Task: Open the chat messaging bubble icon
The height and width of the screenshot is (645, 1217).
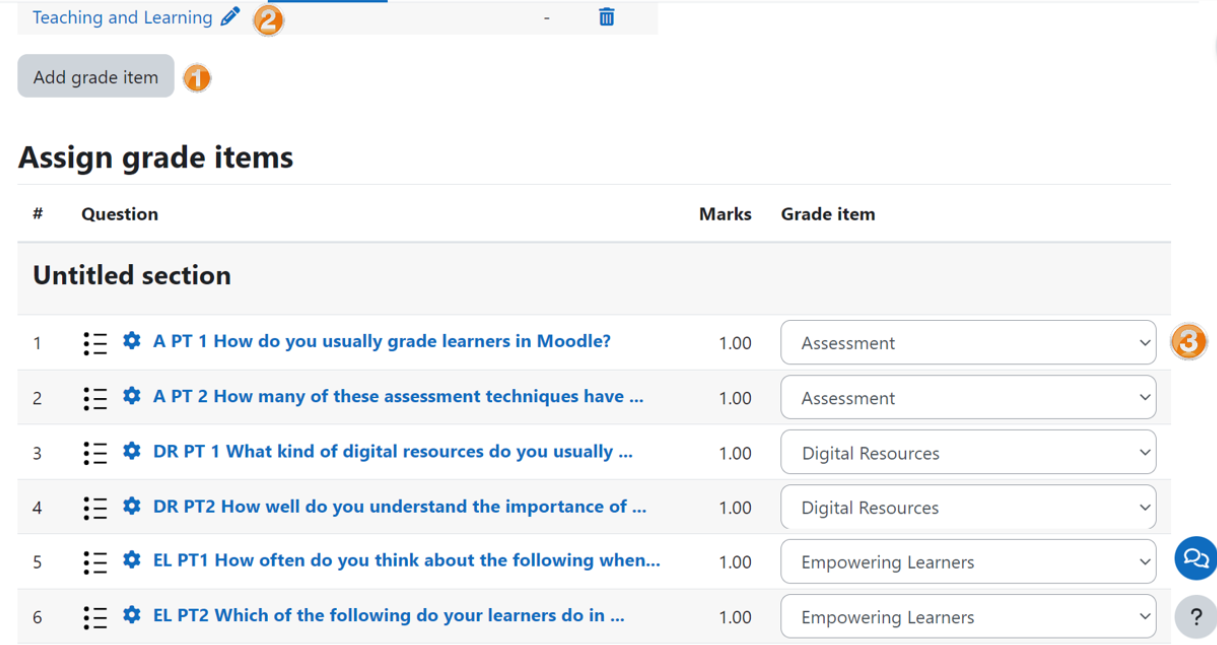Action: point(1195,559)
